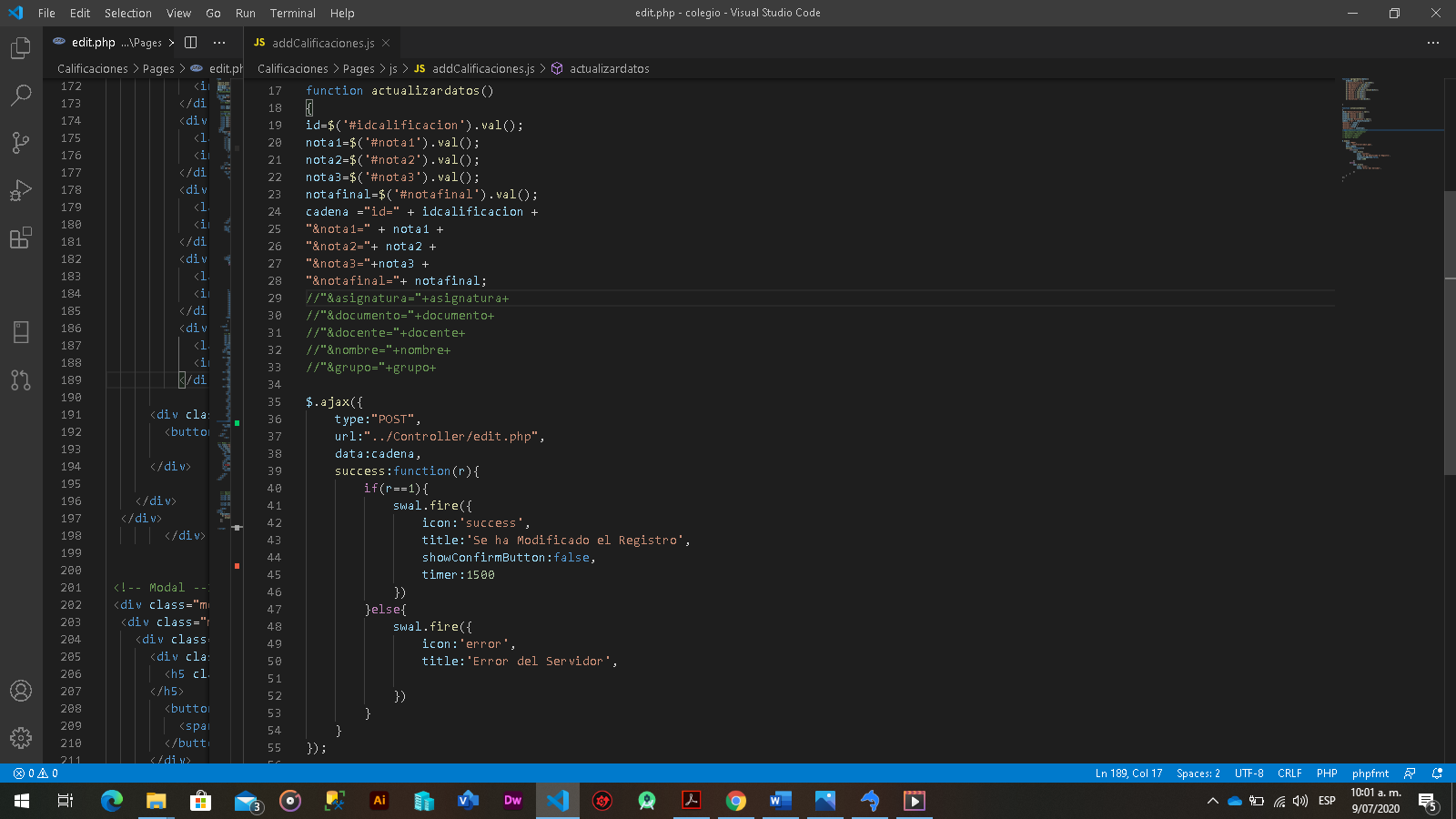Click addCalificaciones.js breadcrumb

coord(474,68)
